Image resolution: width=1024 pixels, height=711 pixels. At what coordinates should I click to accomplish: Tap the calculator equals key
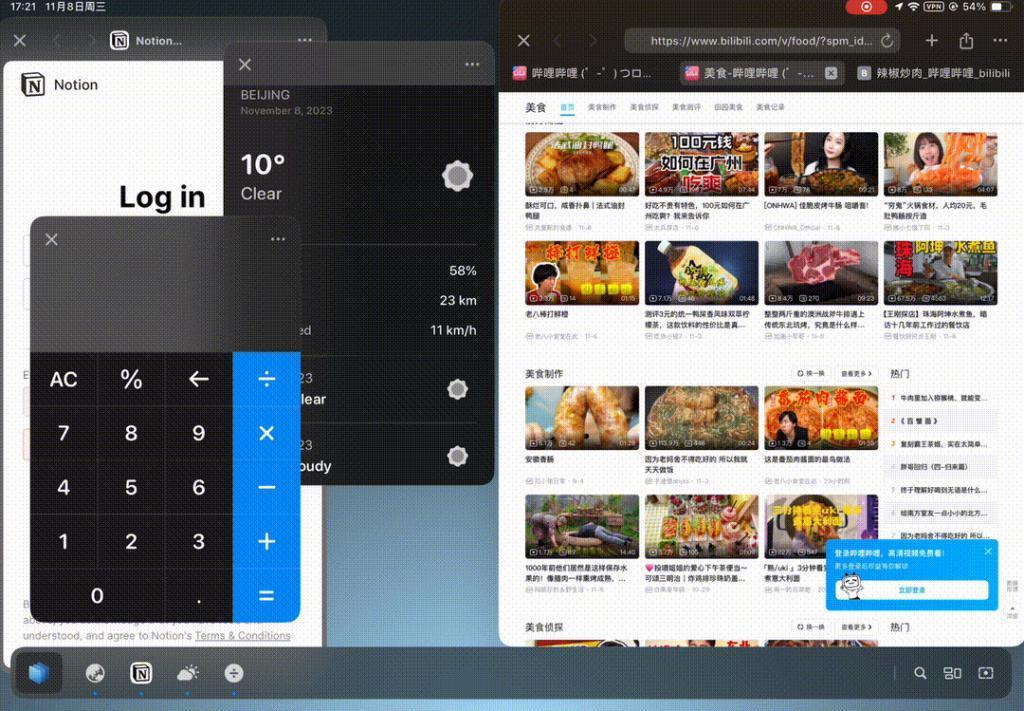[x=266, y=595]
